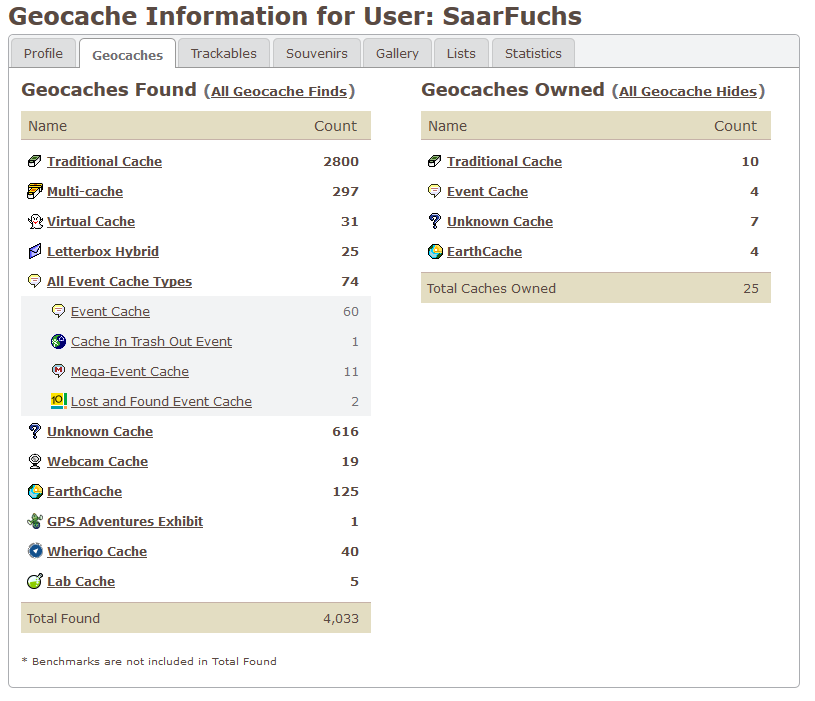Switch to the Profile tab
815x701 pixels.
tap(43, 54)
